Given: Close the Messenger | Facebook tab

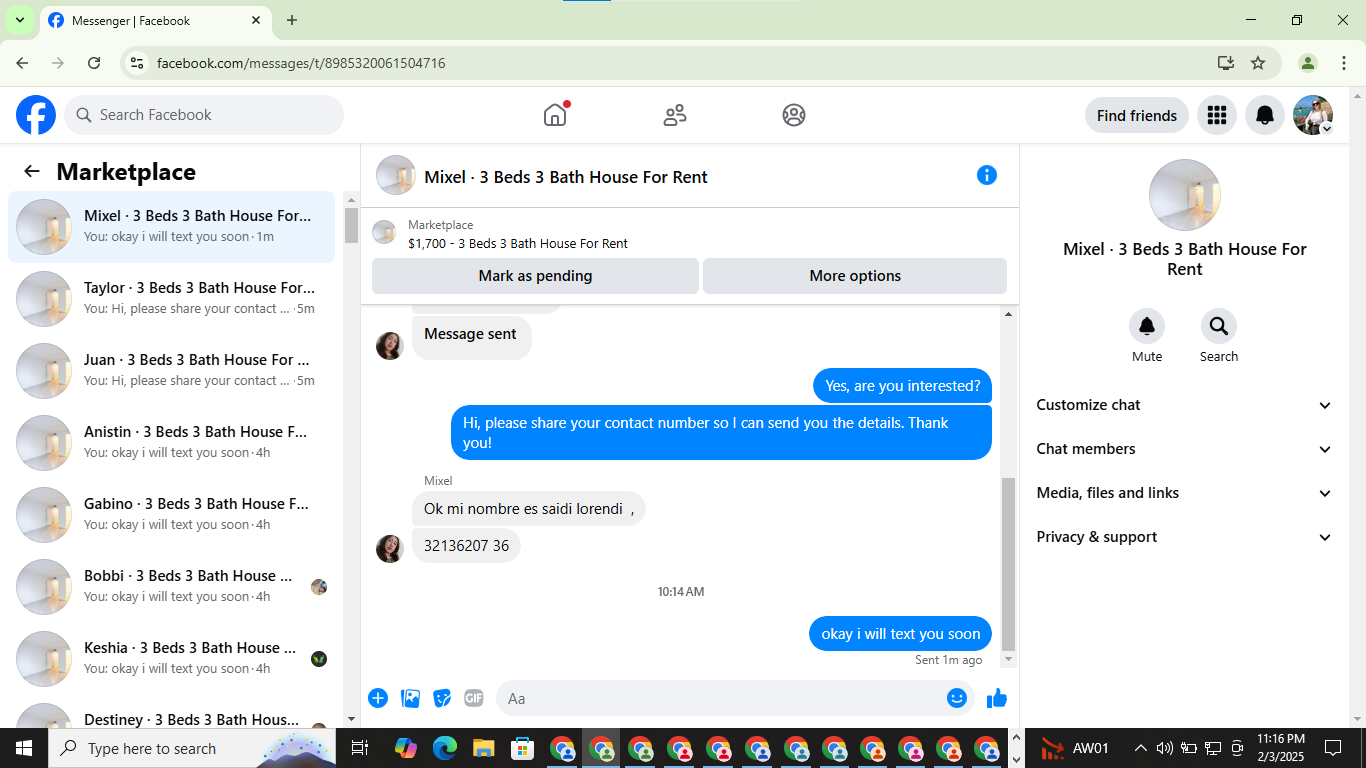Looking at the screenshot, I should (256, 20).
